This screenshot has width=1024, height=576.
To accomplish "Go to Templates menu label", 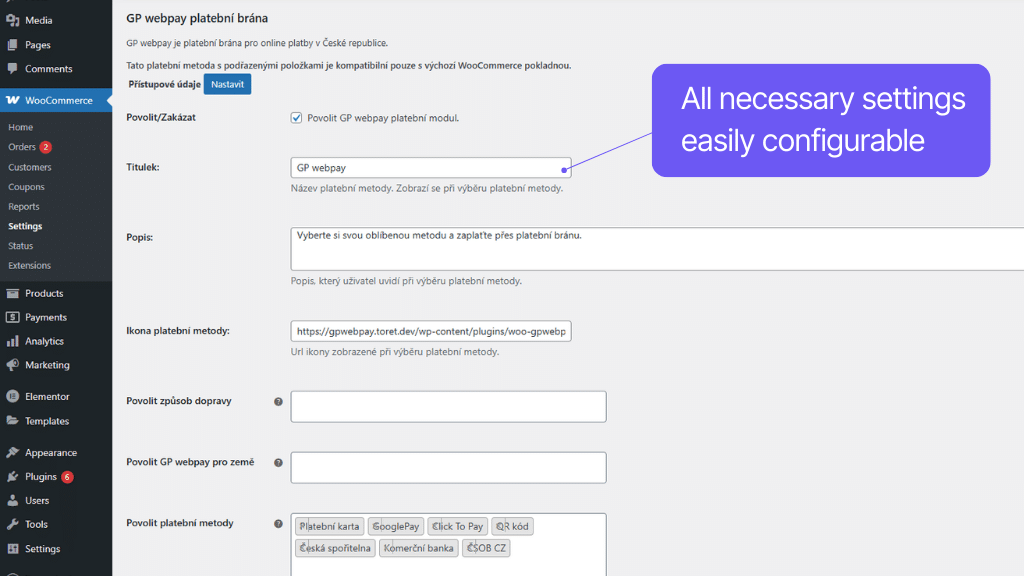I will [46, 421].
